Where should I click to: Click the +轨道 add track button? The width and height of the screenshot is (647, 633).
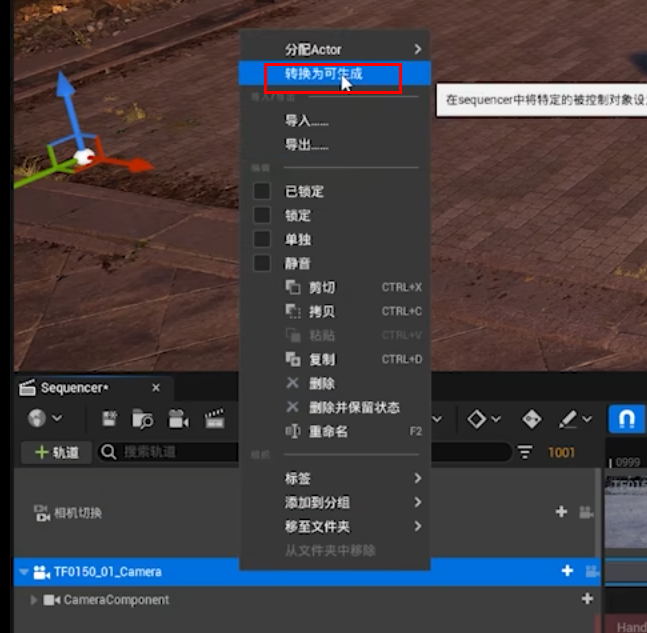[x=57, y=452]
